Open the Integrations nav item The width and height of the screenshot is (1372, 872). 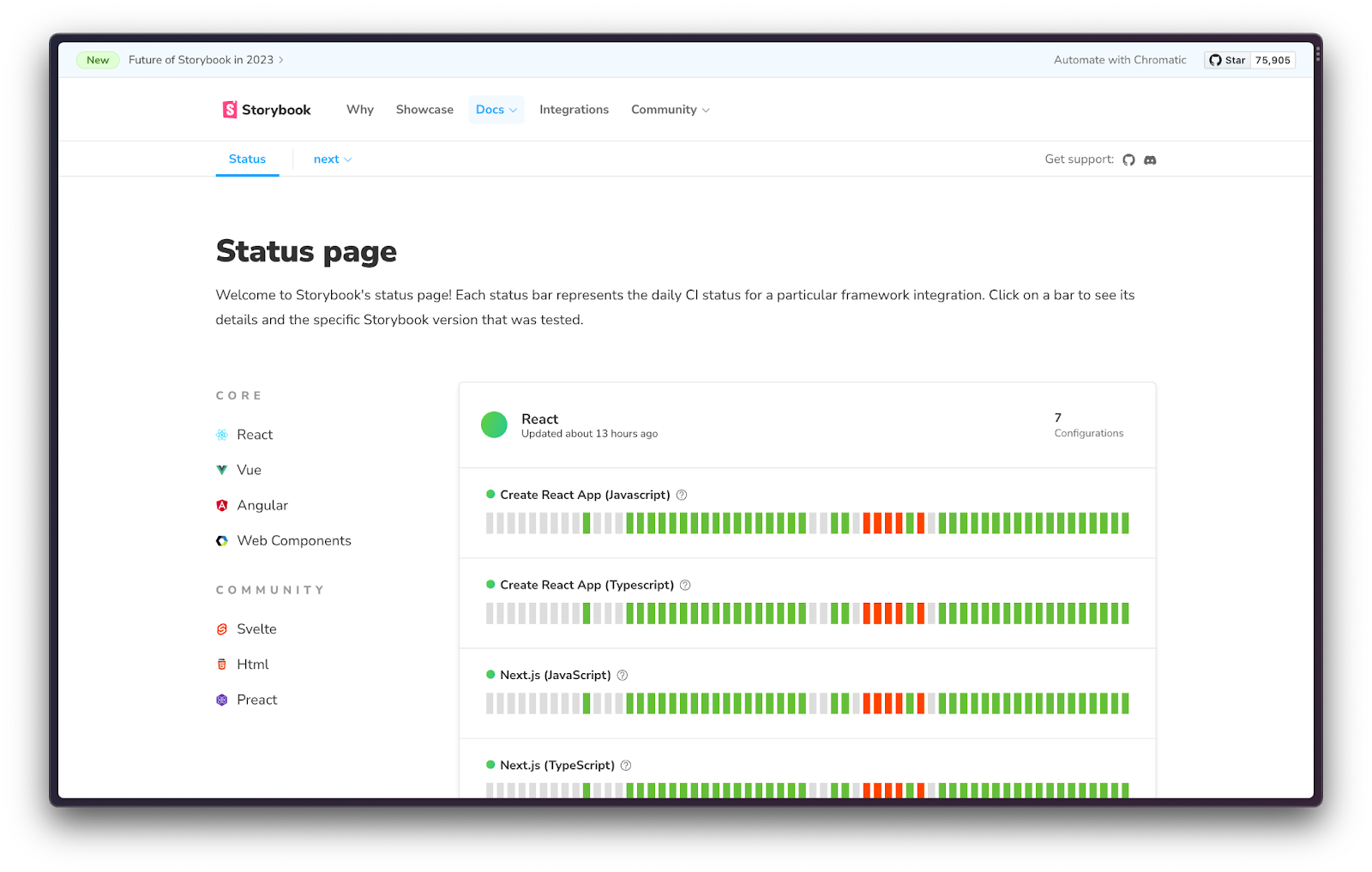click(574, 110)
